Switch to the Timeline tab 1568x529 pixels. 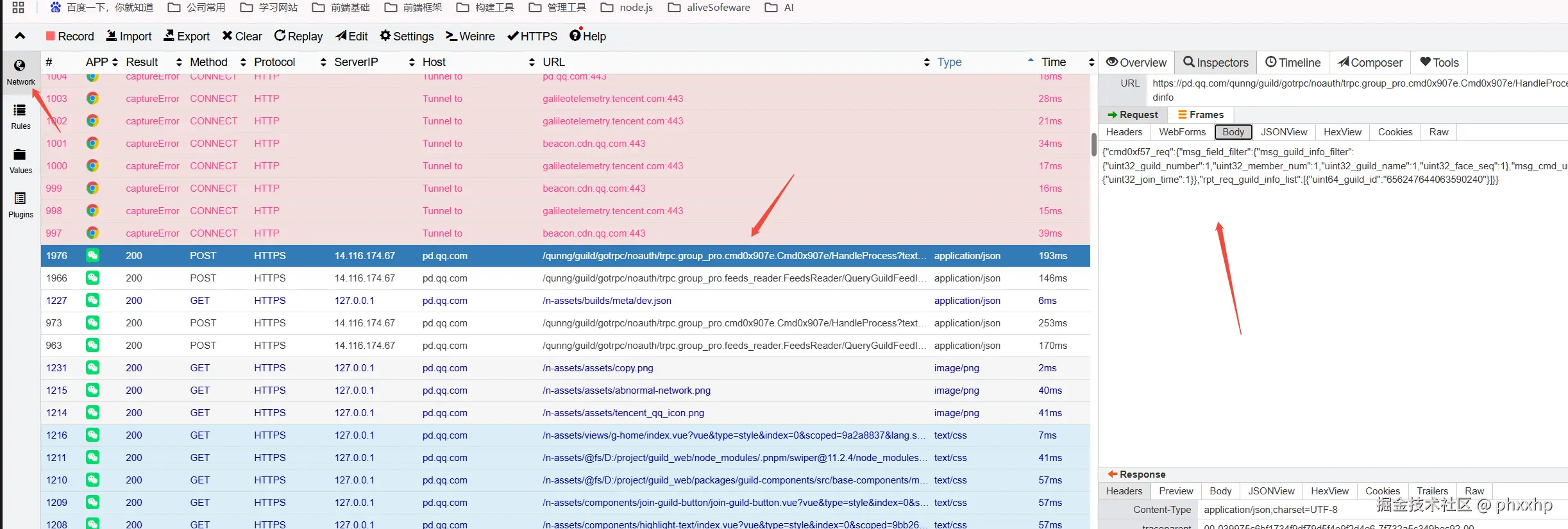1293,63
